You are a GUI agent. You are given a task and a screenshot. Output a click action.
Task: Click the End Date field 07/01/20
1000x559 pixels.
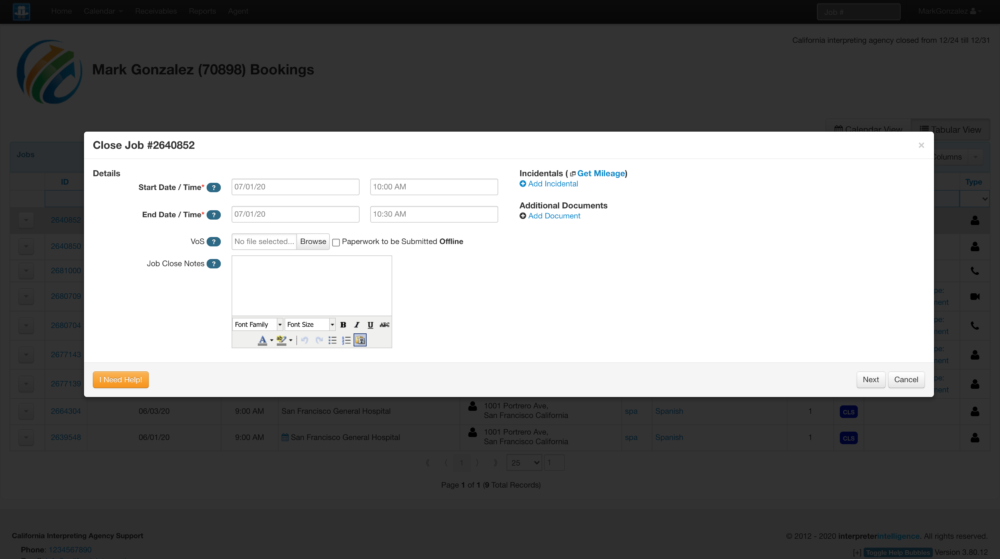pos(295,214)
